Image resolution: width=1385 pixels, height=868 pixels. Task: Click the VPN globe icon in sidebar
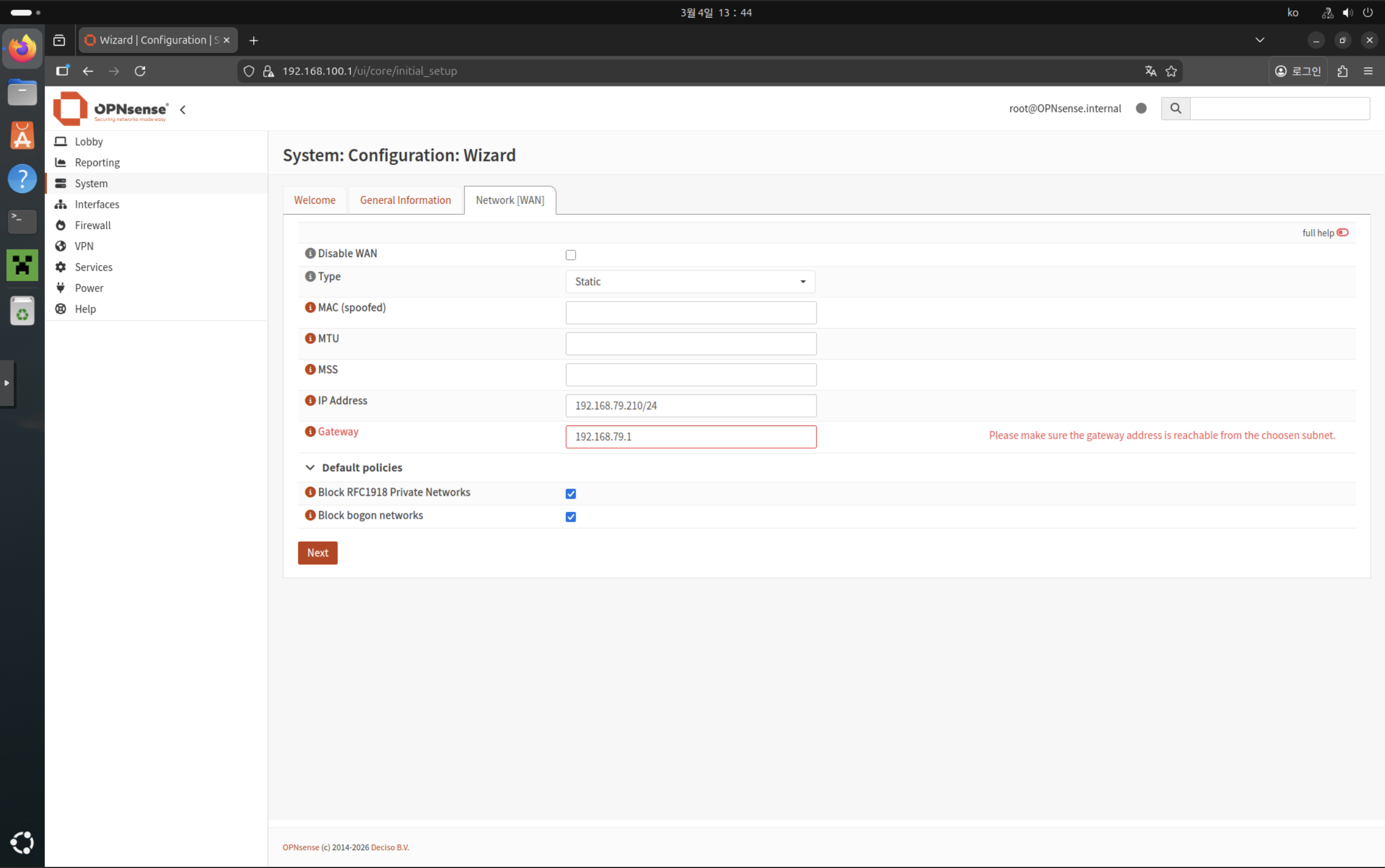[60, 246]
